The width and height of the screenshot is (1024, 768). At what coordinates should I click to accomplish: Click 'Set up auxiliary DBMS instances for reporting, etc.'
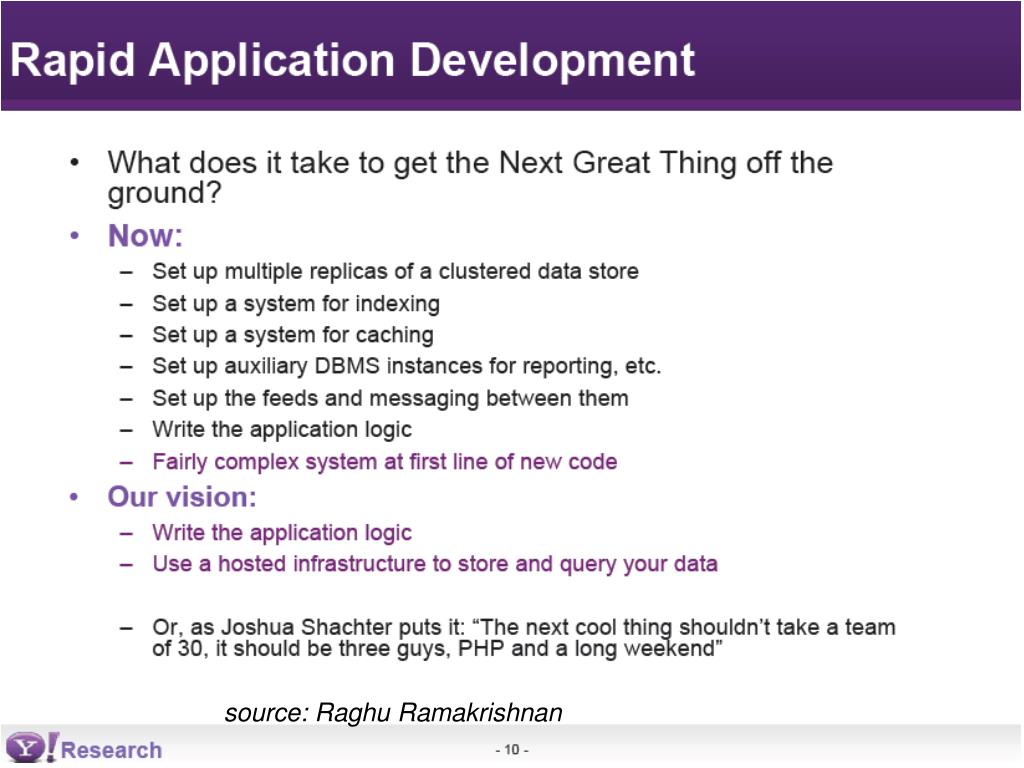pos(406,366)
